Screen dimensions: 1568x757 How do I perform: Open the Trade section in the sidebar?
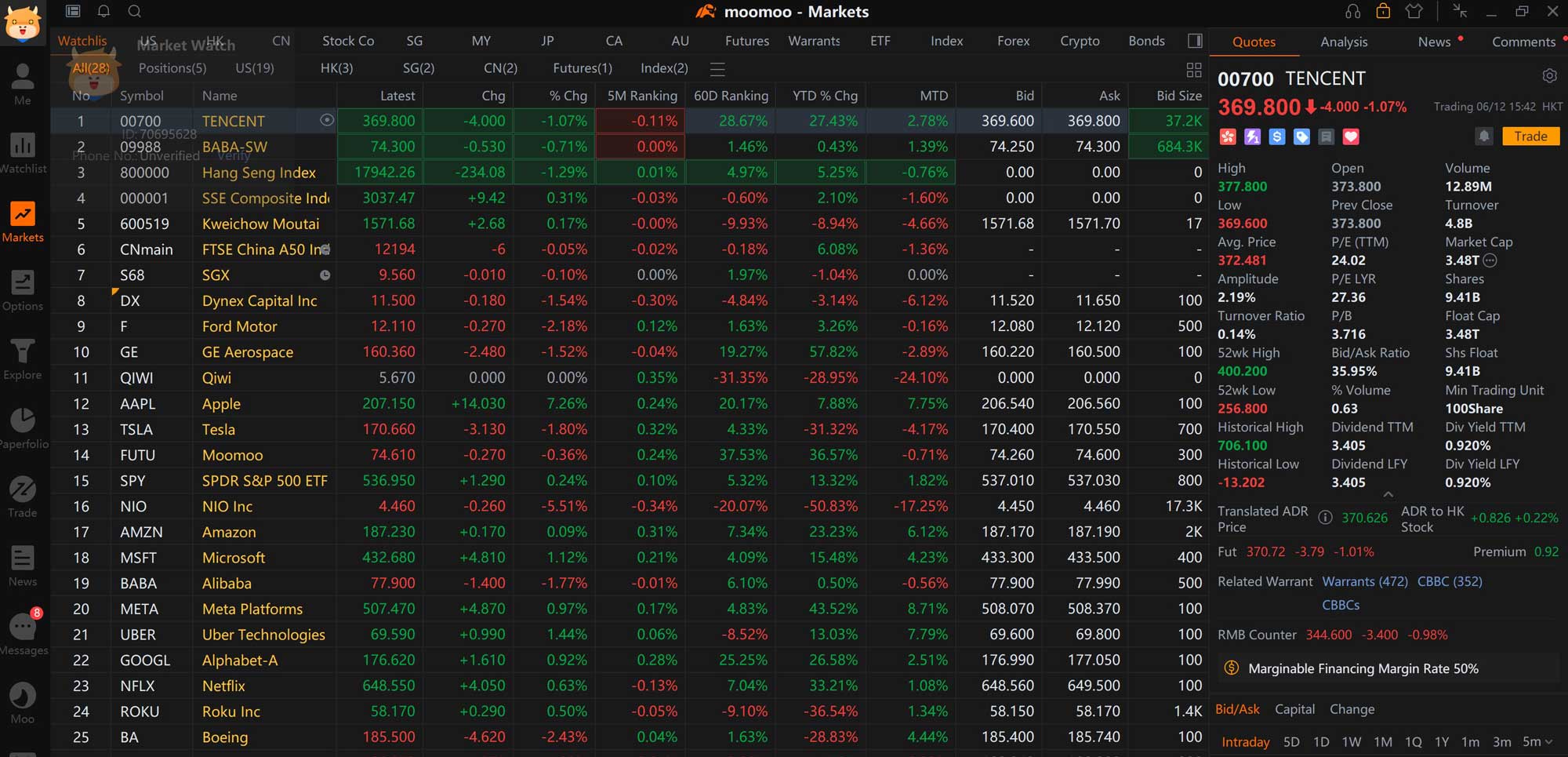(x=23, y=497)
